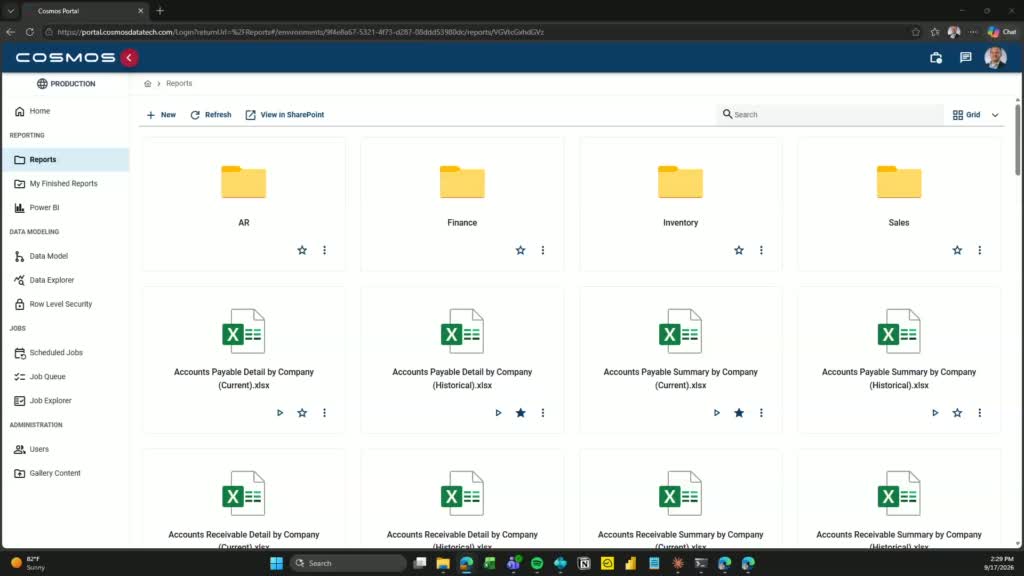Screen dimensions: 1024x576
Task: Open the Windows Start menu
Action: (x=276, y=563)
